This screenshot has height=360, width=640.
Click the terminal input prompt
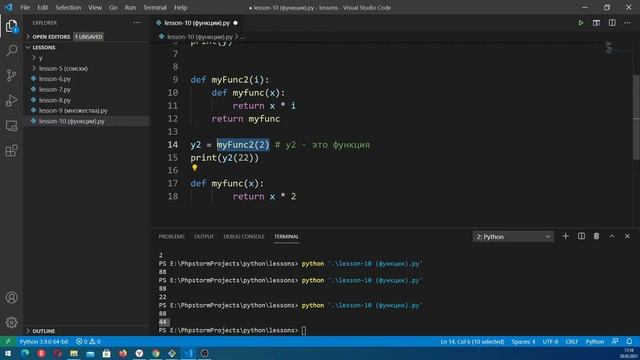[x=304, y=330]
